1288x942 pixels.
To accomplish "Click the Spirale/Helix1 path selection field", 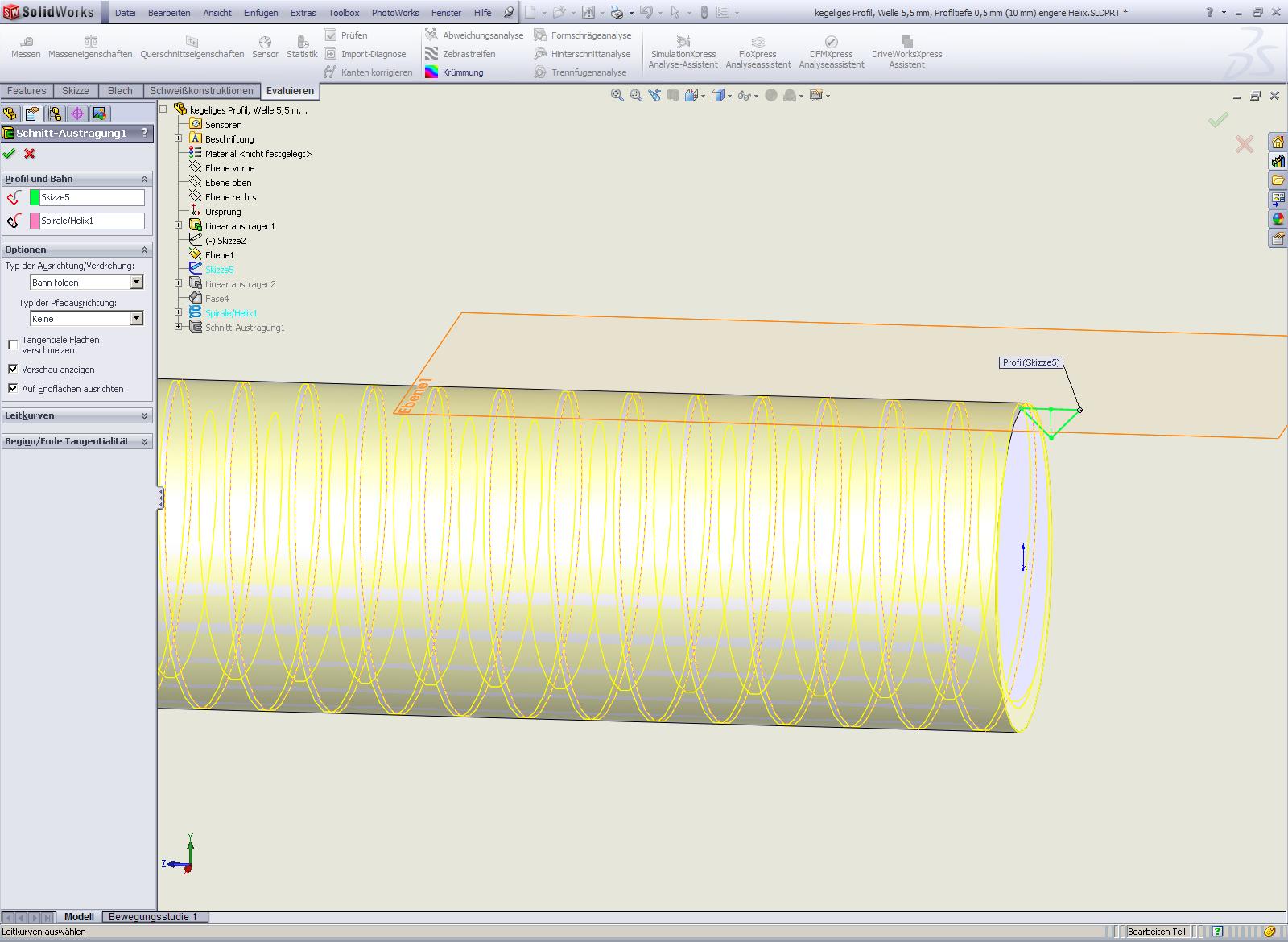I will (x=91, y=221).
